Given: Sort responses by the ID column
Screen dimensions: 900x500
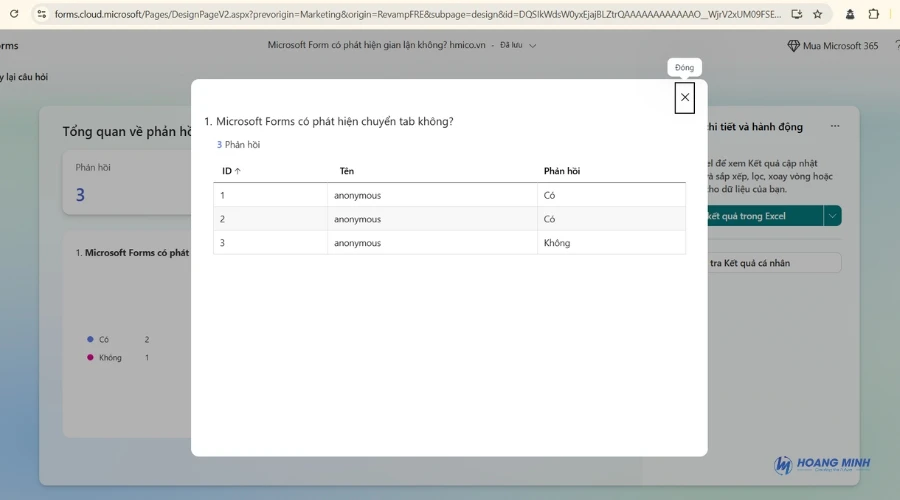Looking at the screenshot, I should pyautogui.click(x=231, y=171).
